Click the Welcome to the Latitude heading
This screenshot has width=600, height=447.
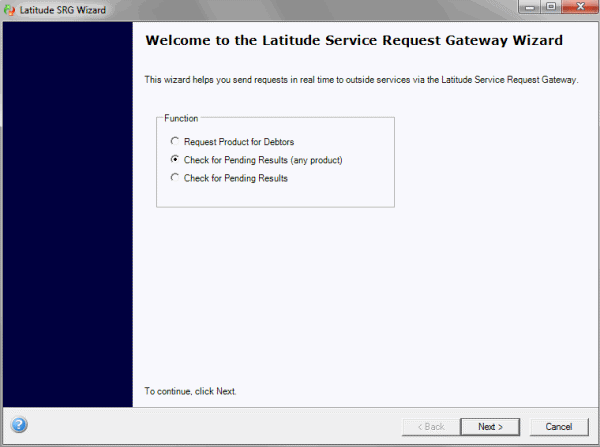(354, 40)
